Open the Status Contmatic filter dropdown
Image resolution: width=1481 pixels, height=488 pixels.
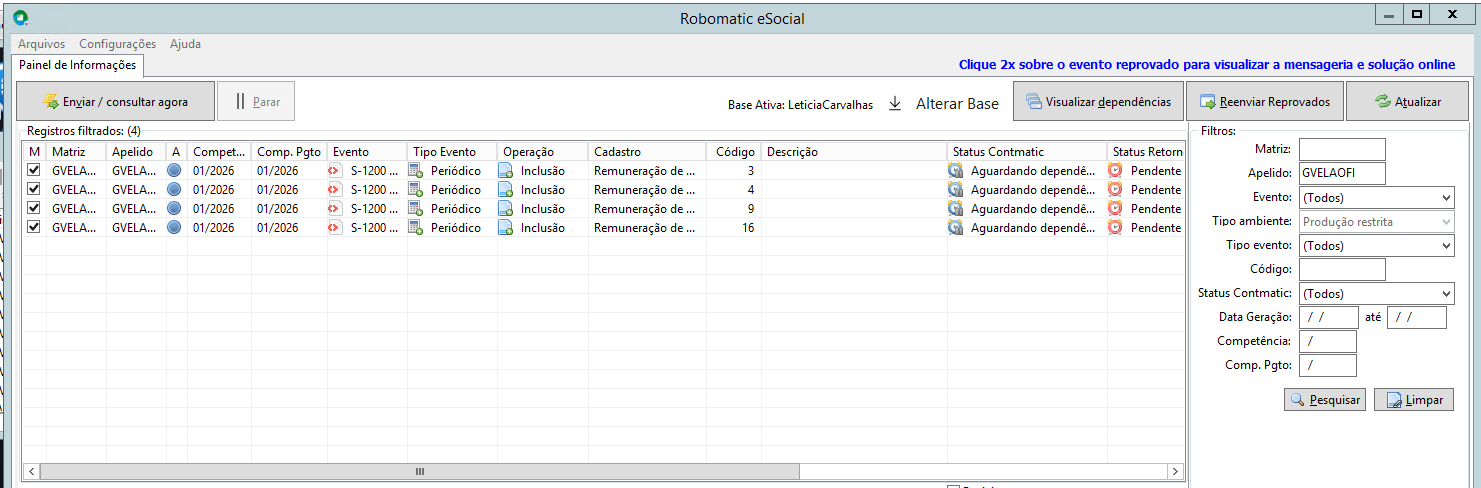(x=1376, y=293)
